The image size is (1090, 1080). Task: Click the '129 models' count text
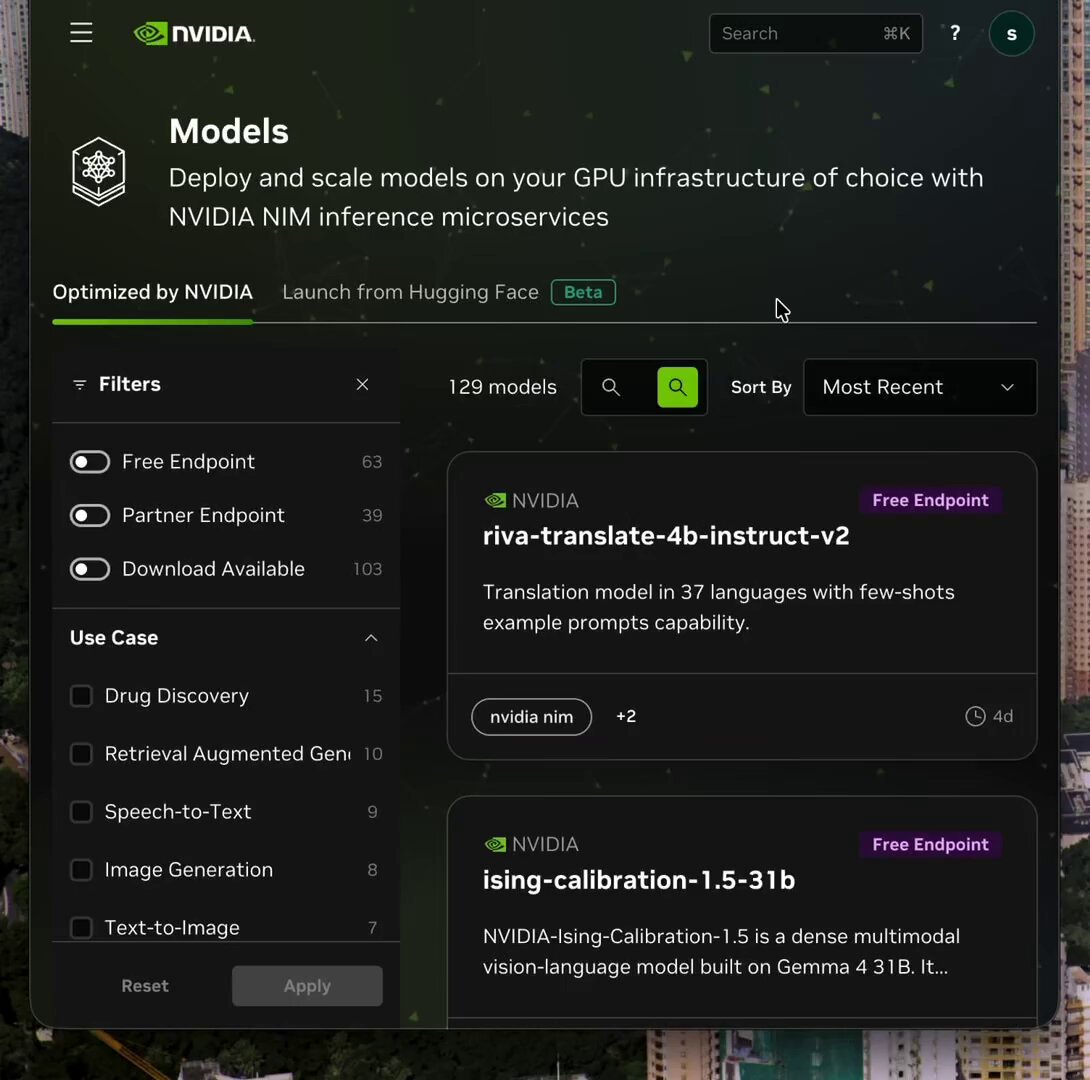[502, 387]
